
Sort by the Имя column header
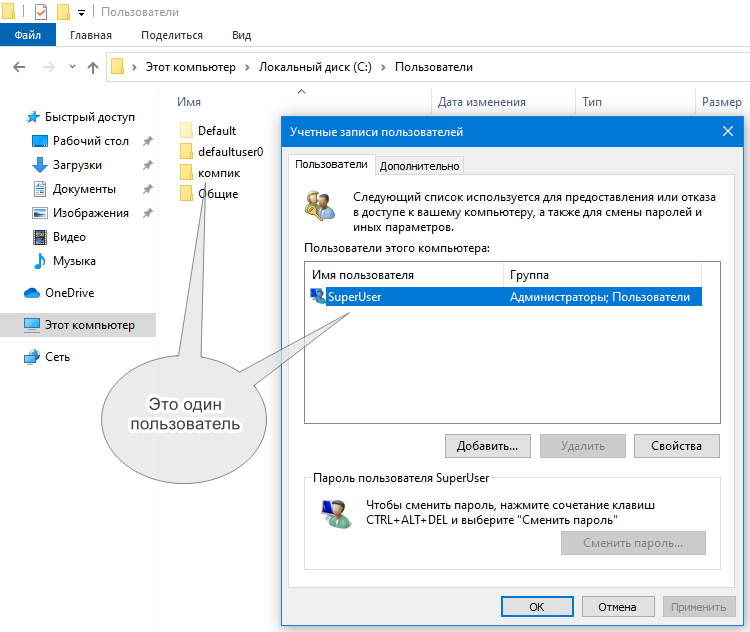pos(189,102)
